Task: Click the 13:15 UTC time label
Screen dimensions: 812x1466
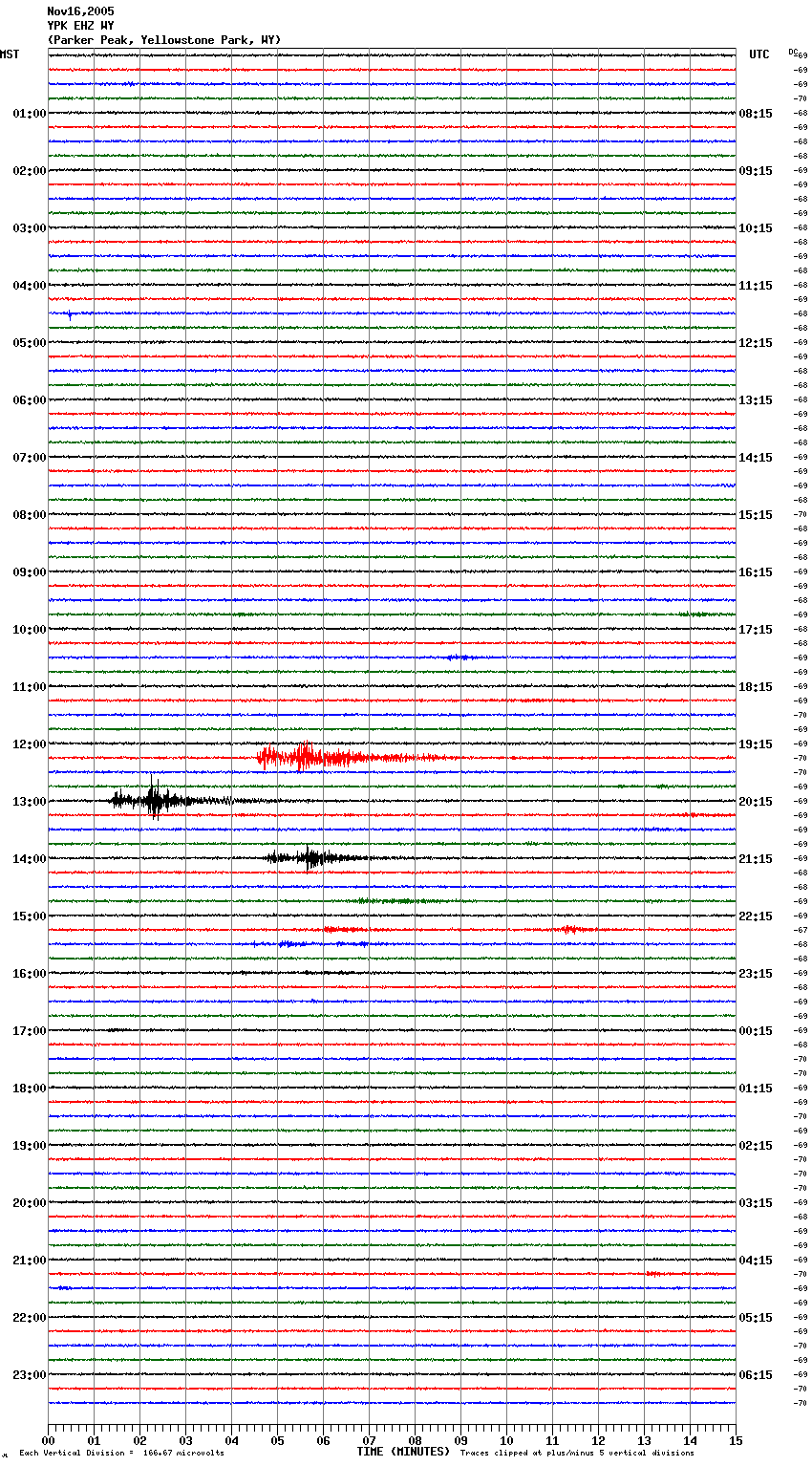Action: pyautogui.click(x=756, y=400)
